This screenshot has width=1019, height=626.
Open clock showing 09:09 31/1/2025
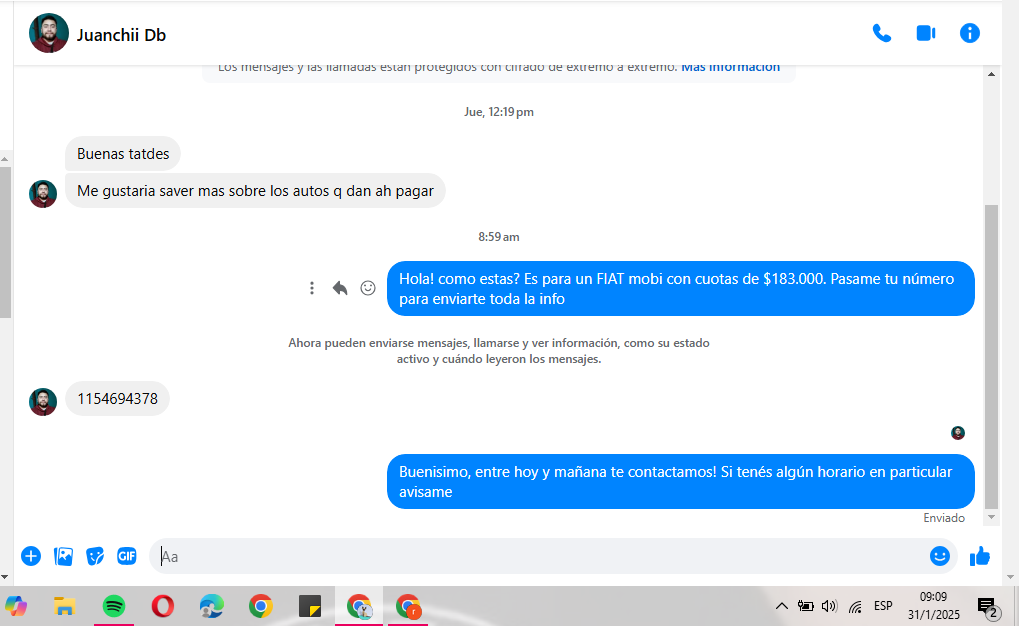point(933,606)
